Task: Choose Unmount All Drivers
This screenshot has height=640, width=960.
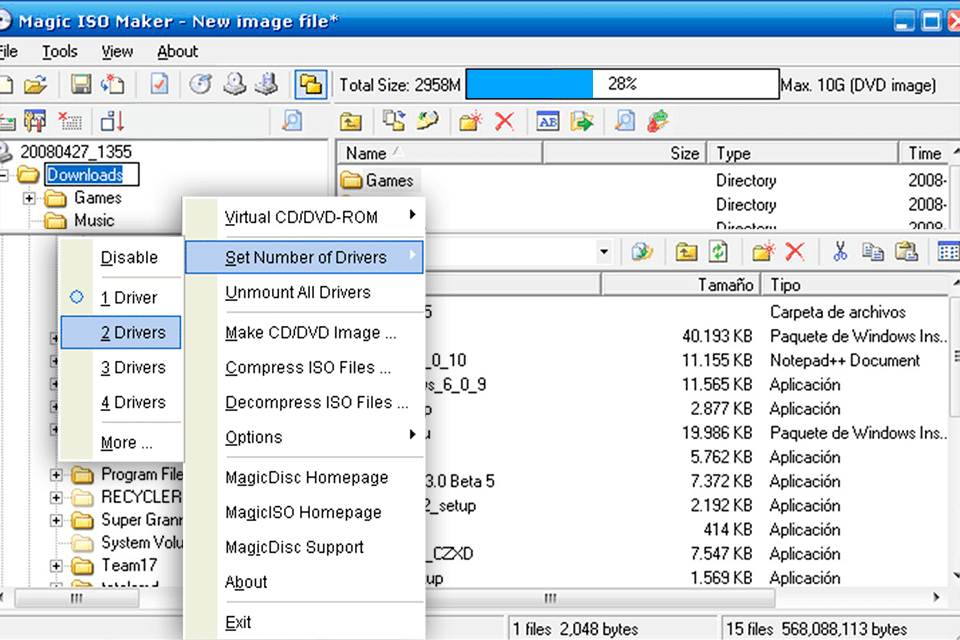Action: 304,293
